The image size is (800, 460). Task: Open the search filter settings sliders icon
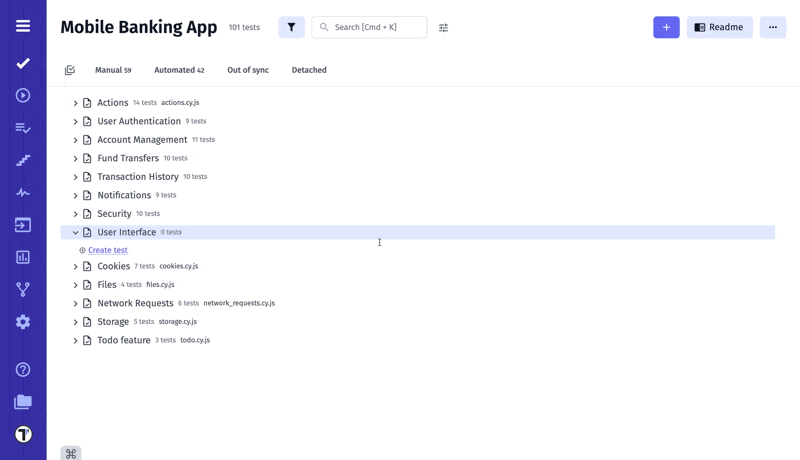pos(444,28)
